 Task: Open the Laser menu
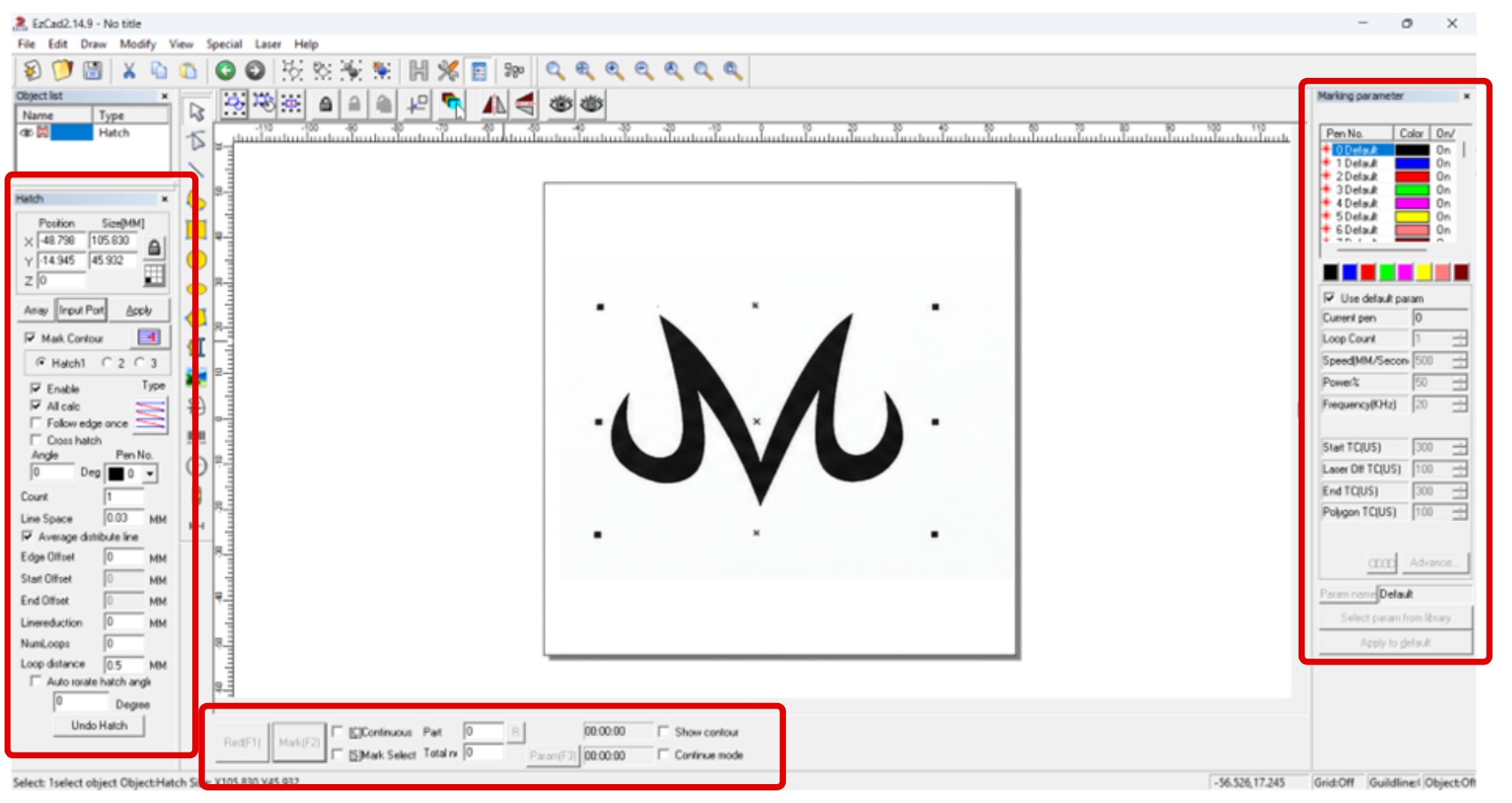click(x=268, y=44)
